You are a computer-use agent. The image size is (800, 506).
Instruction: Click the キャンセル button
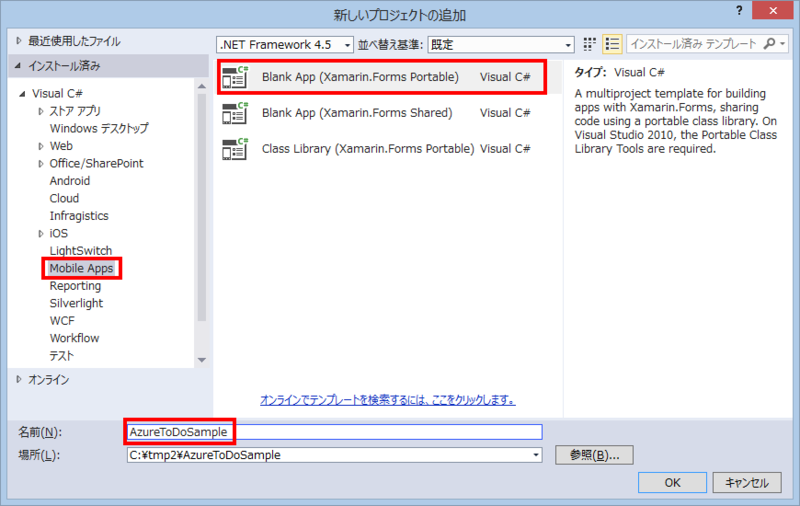tap(747, 483)
